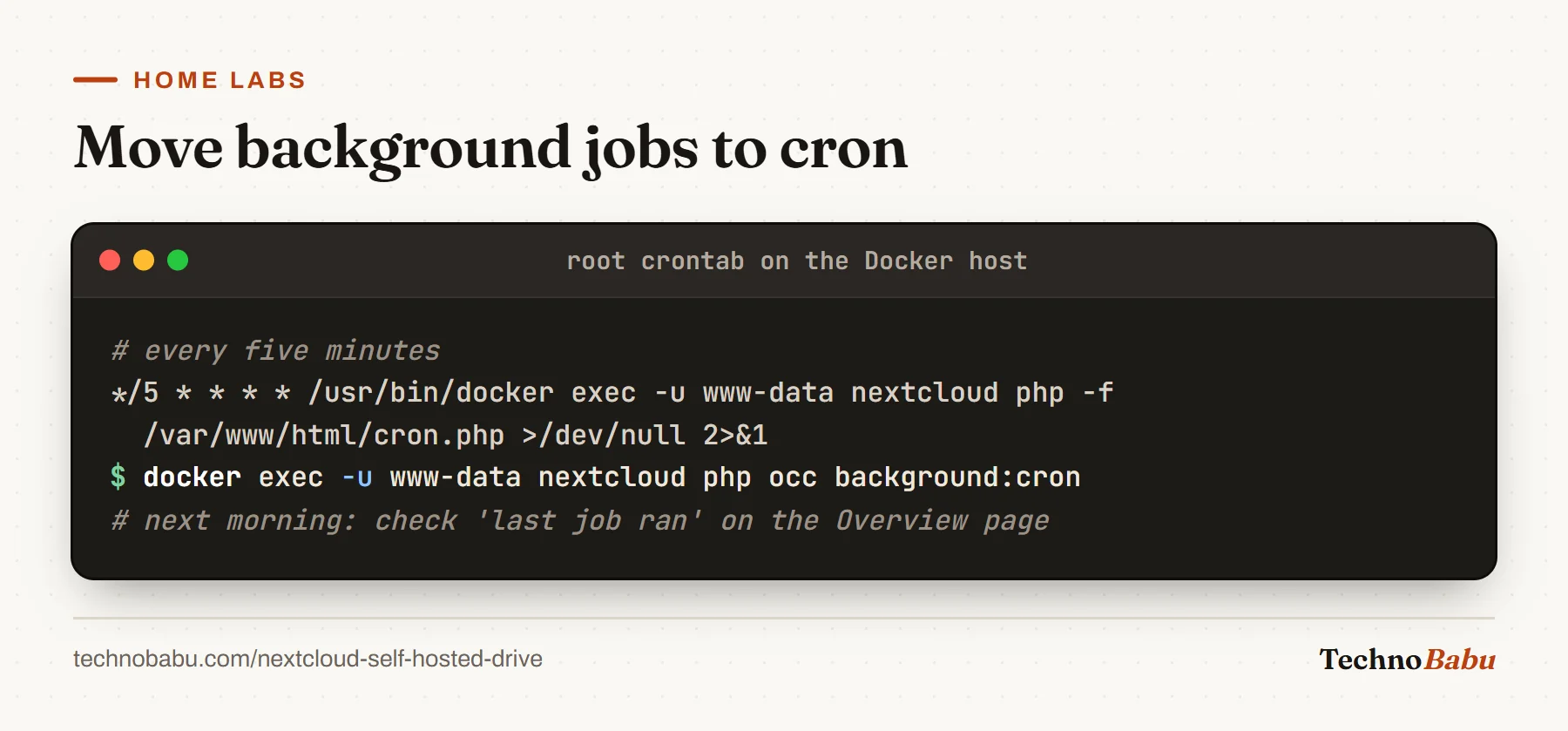Click the '$' prompt symbol
Screen dimensions: 1568x731
pos(118,477)
